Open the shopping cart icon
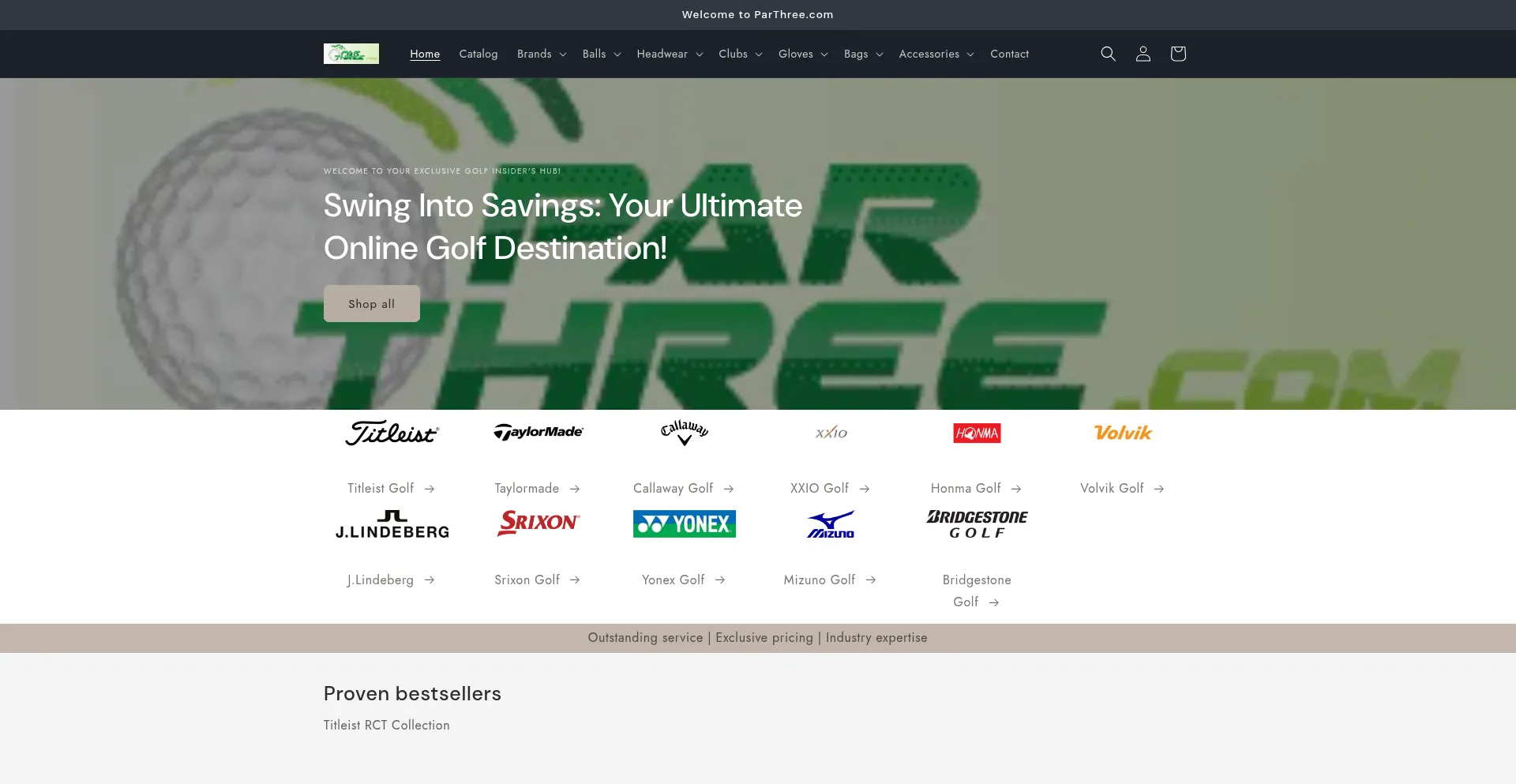Viewport: 1516px width, 784px height. [x=1177, y=54]
